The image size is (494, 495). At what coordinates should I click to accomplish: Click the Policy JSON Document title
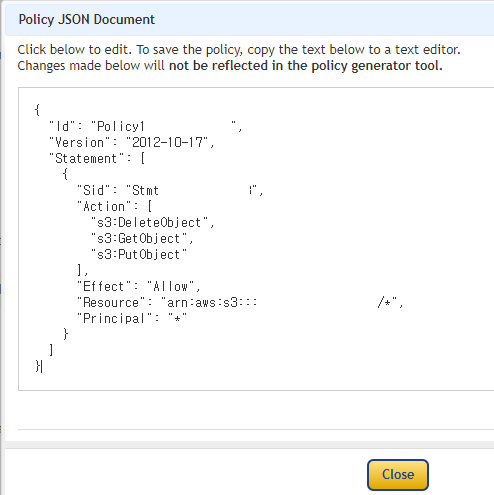[x=87, y=20]
